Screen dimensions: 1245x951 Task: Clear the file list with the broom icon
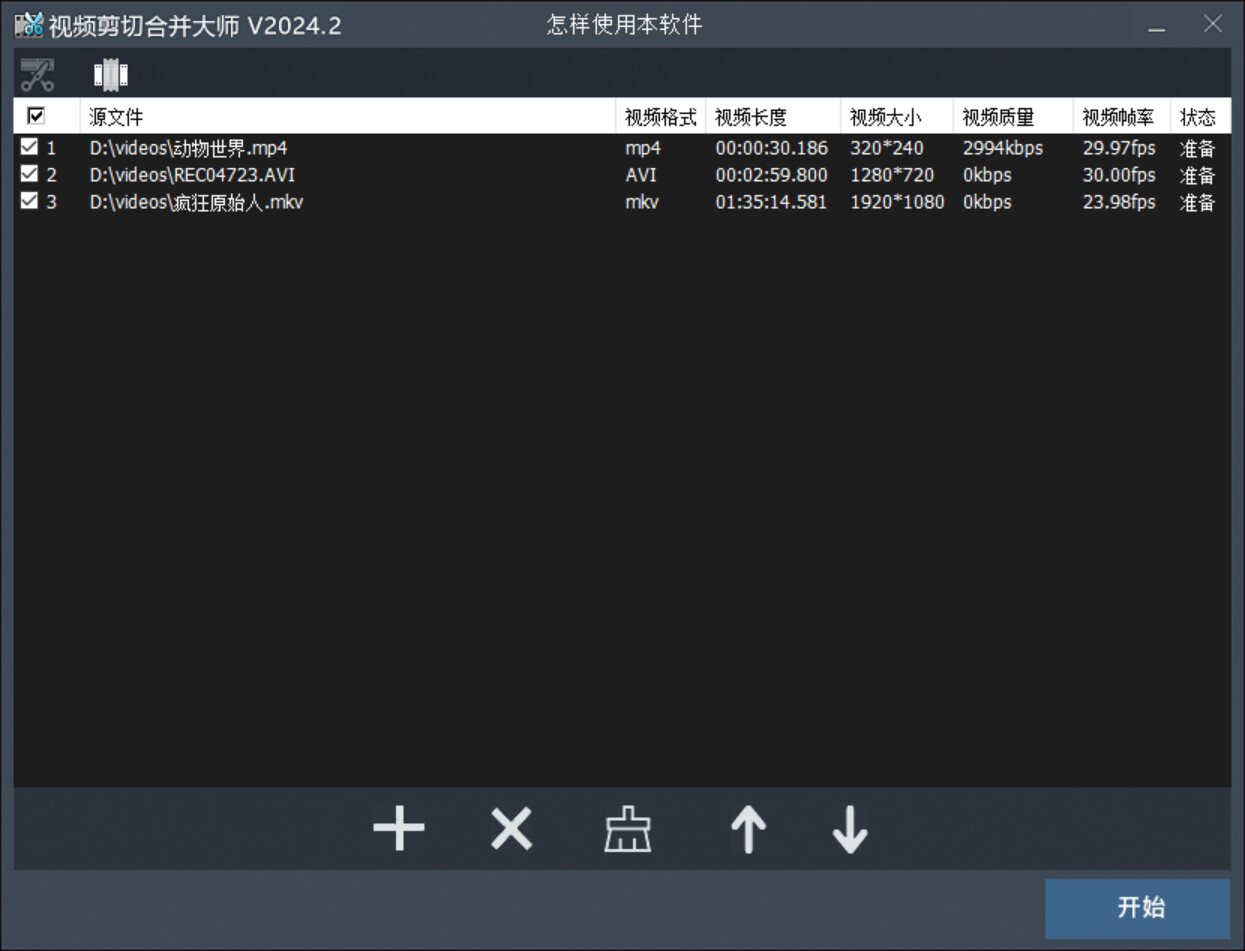(628, 829)
